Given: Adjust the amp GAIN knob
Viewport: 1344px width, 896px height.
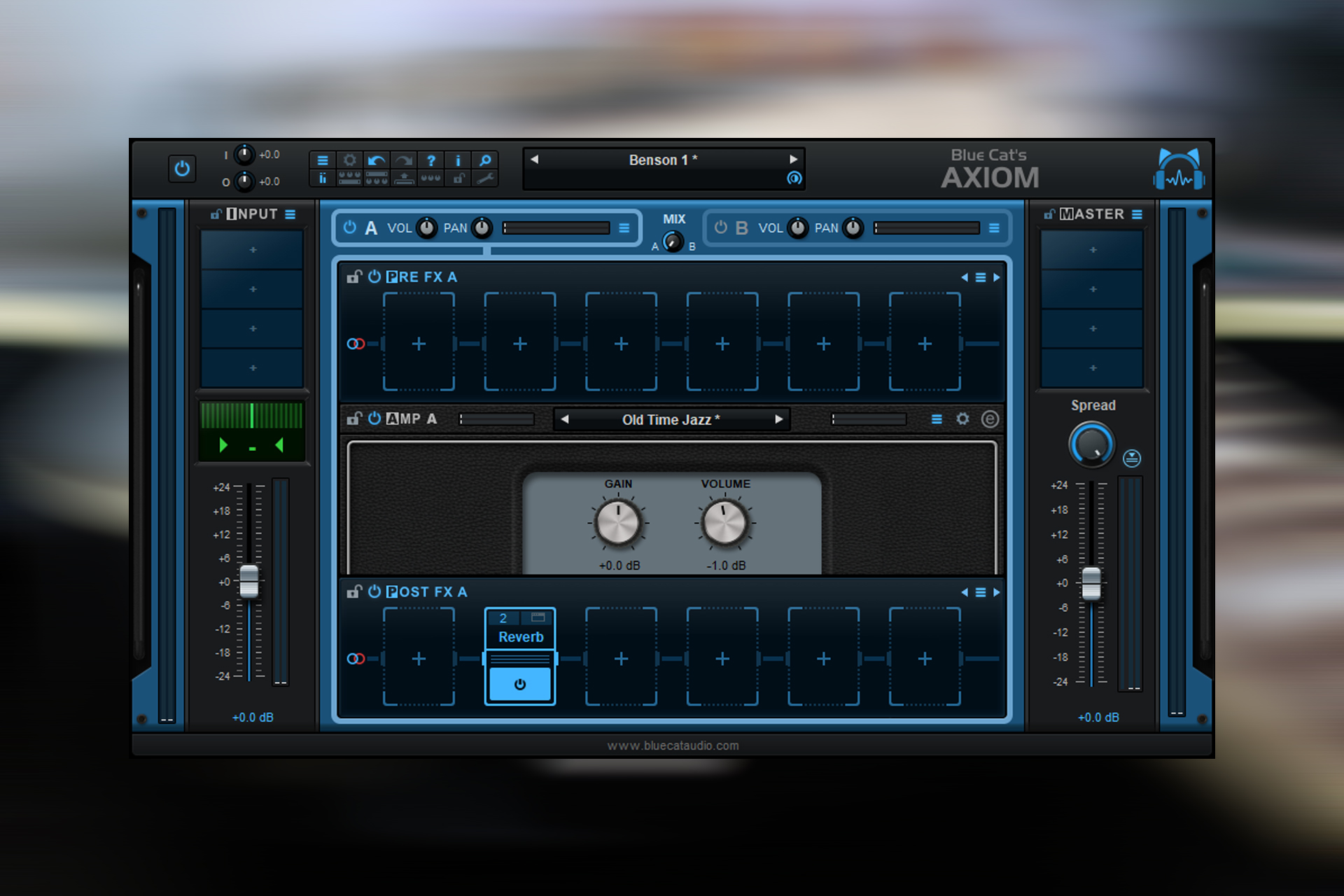Looking at the screenshot, I should (x=618, y=523).
